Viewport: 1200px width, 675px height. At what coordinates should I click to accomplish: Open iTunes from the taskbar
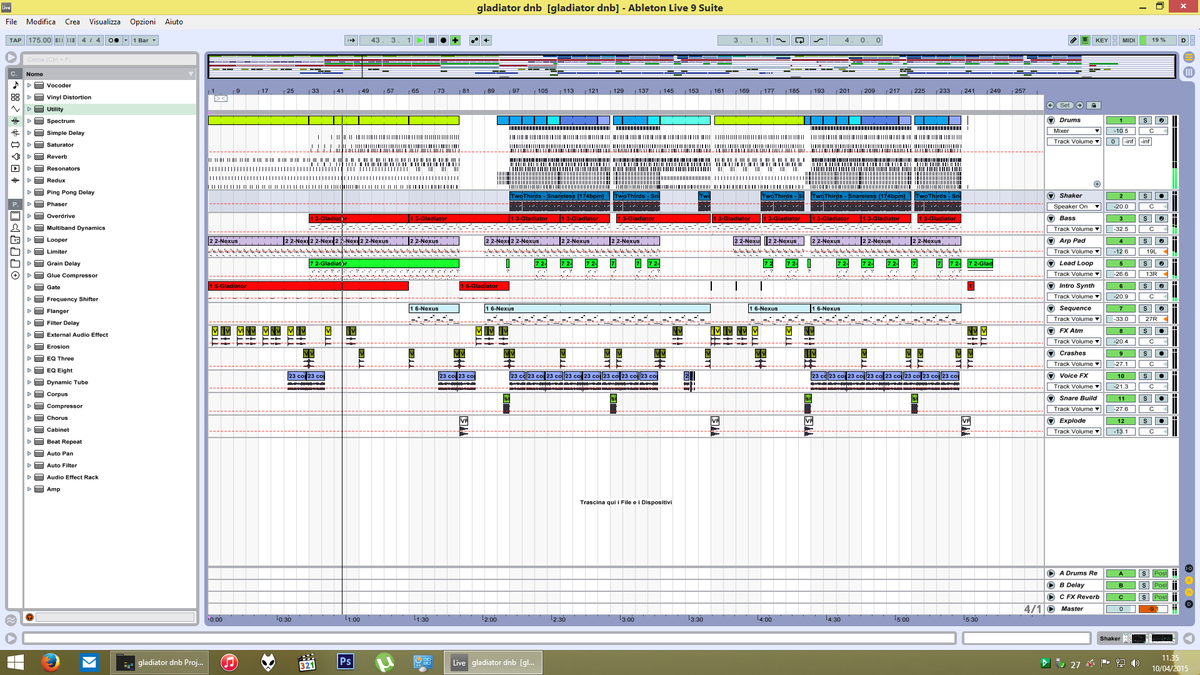point(230,661)
